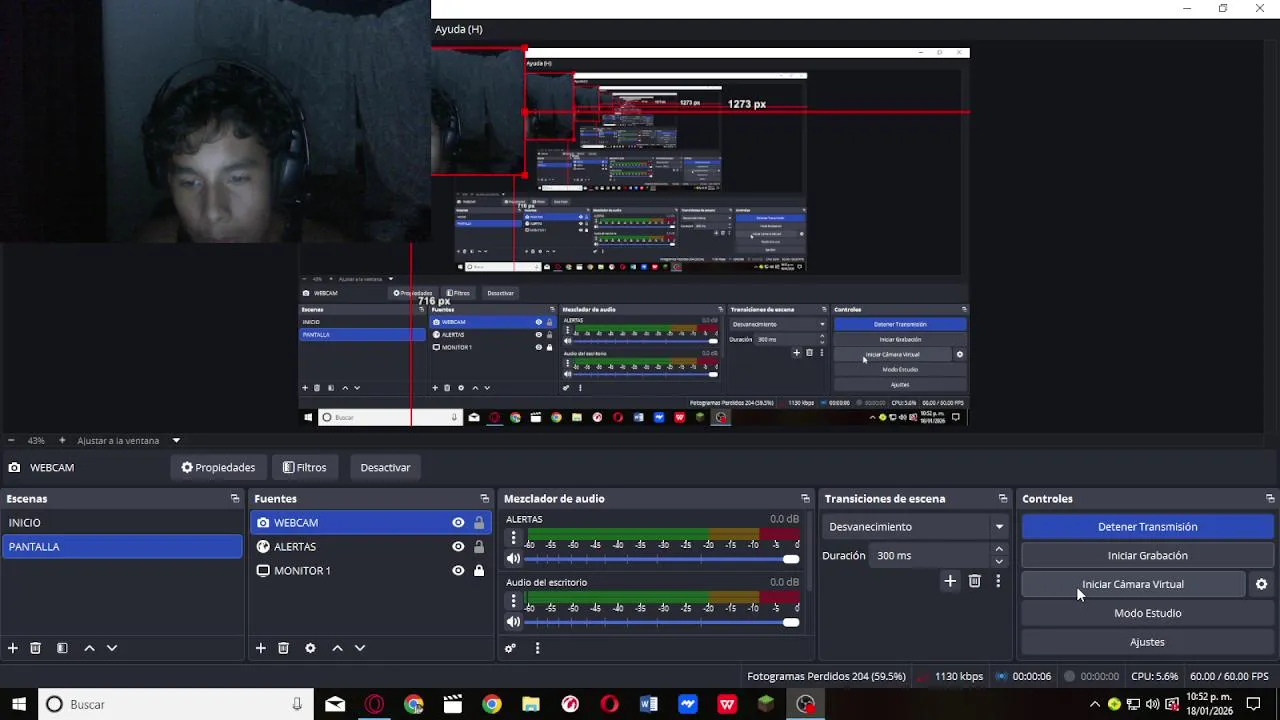Add a new source in the Fuentes panel

coord(260,648)
